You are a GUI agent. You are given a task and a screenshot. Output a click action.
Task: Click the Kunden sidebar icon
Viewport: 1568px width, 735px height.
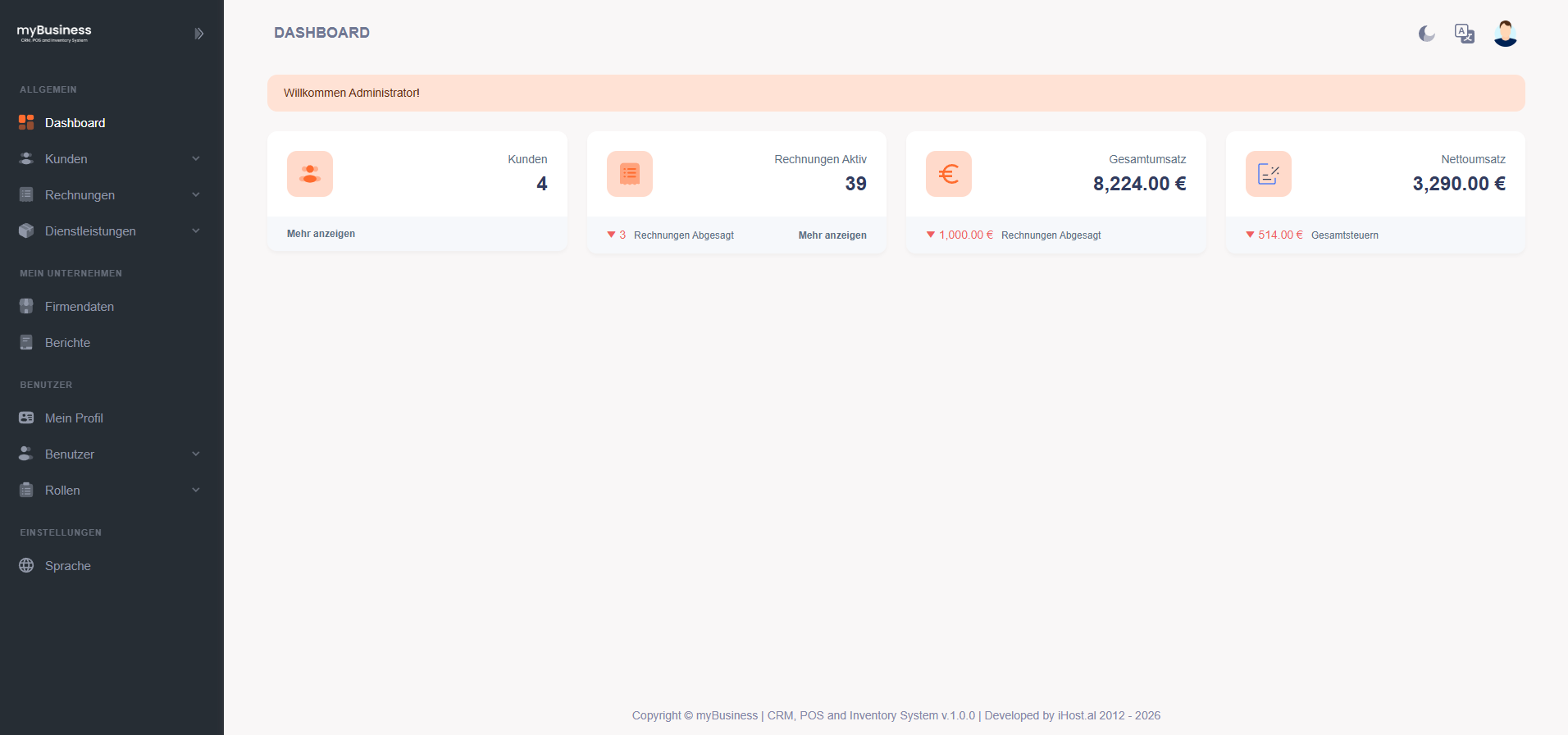point(26,158)
